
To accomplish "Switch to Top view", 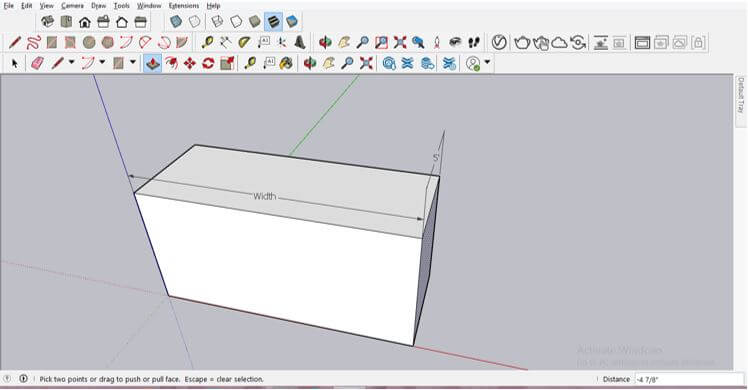I will click(66, 21).
